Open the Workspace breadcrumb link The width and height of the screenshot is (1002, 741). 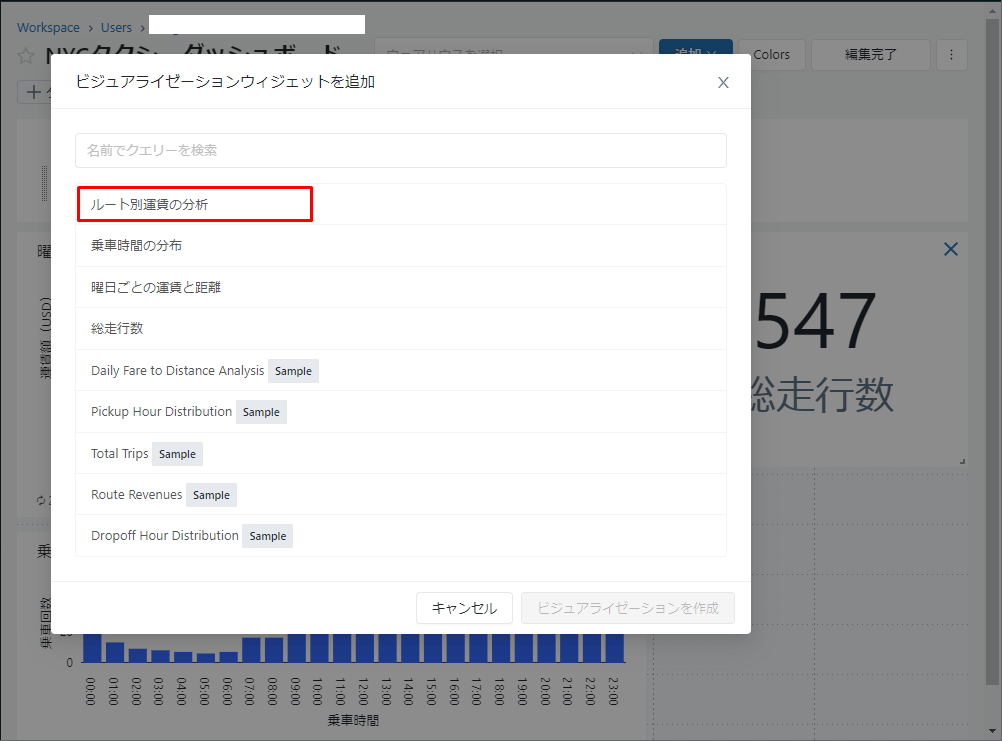click(47, 27)
